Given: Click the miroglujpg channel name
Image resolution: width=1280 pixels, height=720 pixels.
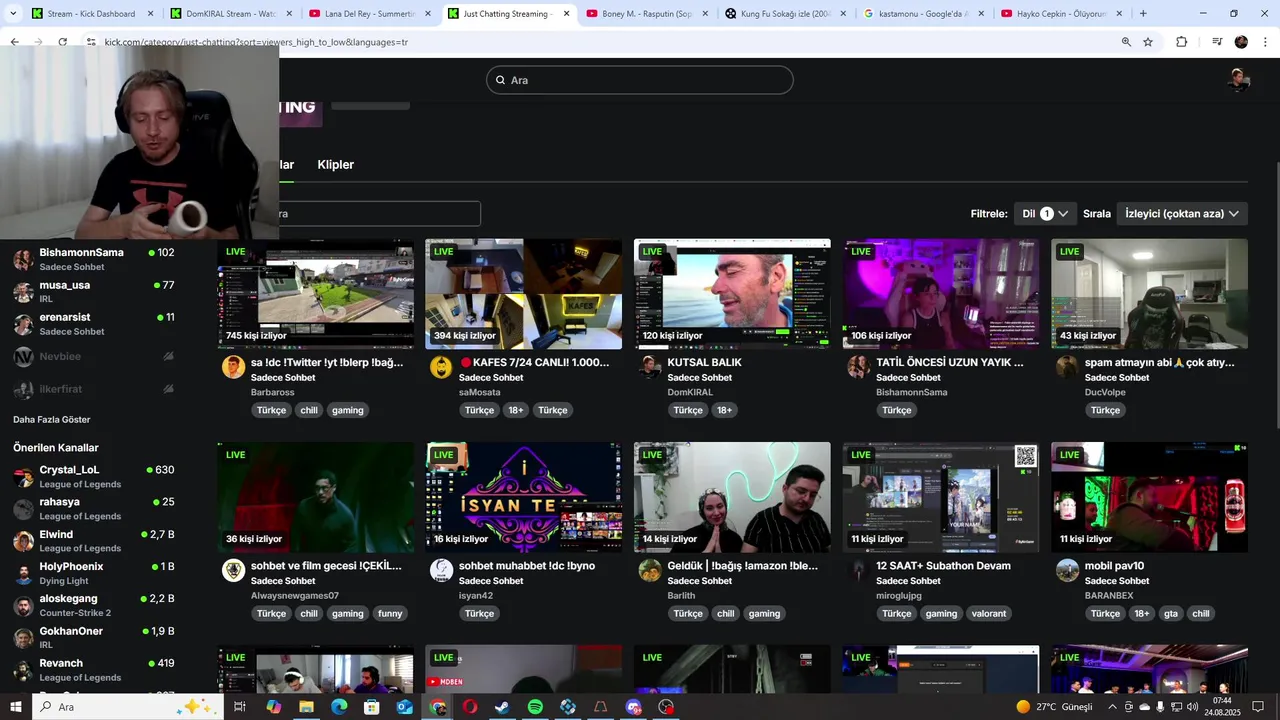Looking at the screenshot, I should pyautogui.click(x=899, y=595).
